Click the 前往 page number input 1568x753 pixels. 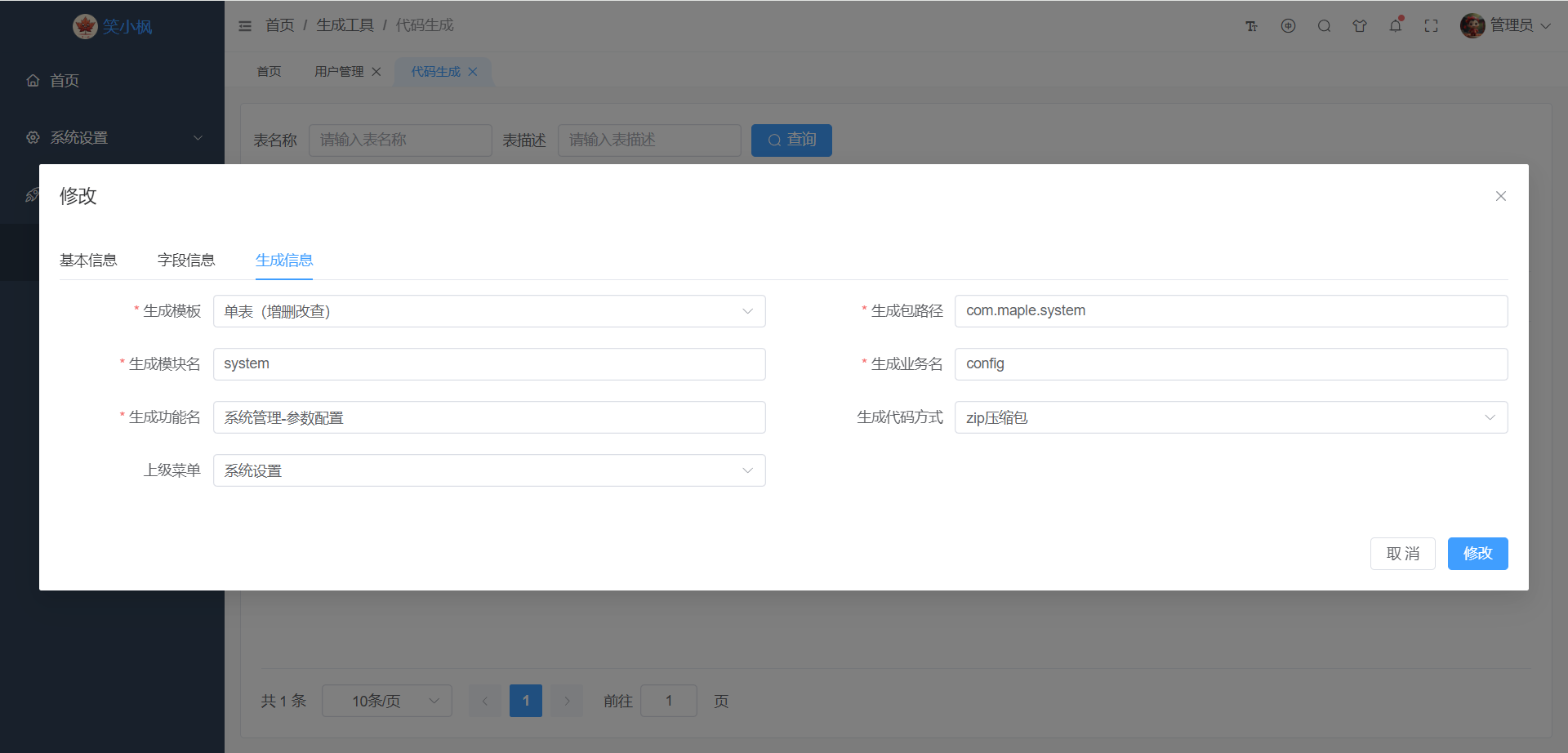[x=669, y=701]
